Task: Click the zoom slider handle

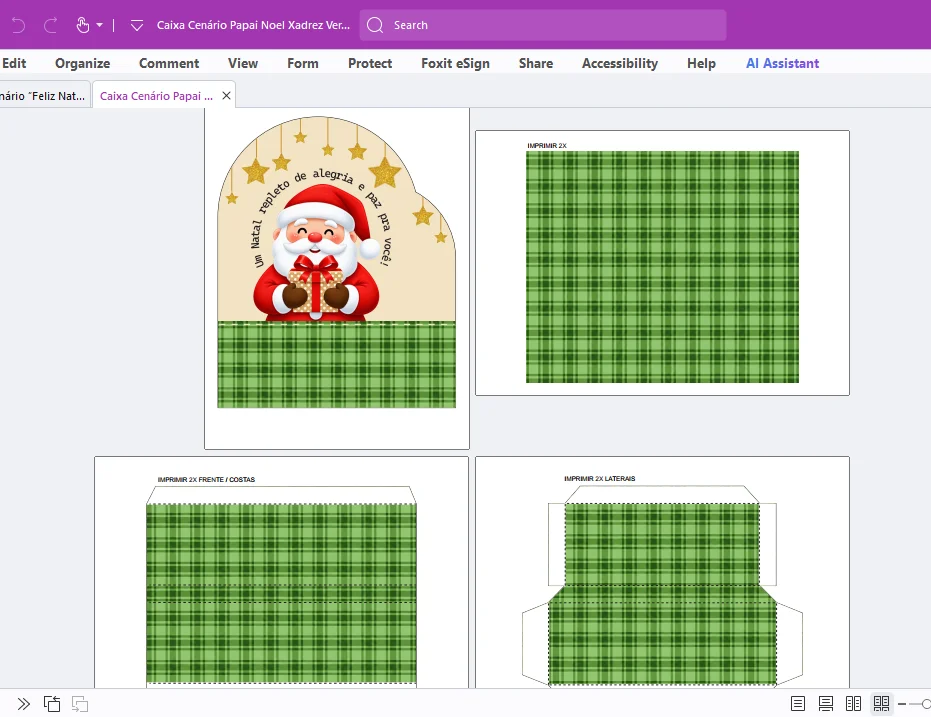Action: [x=926, y=704]
